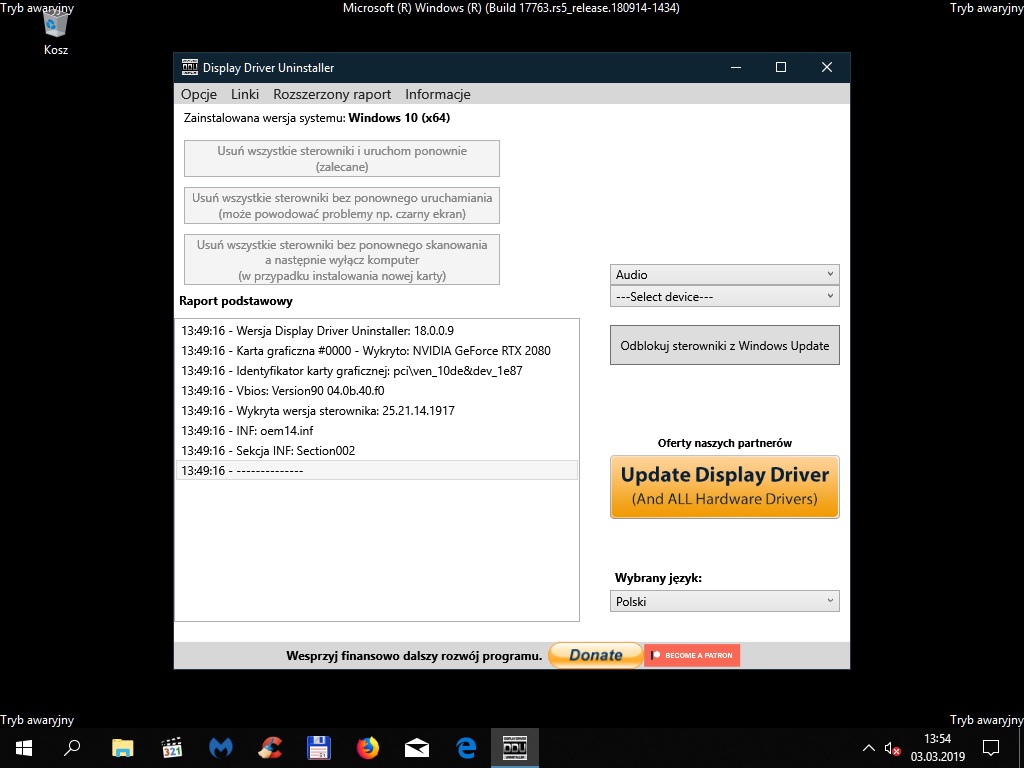
Task: Click the Donate button
Action: [x=596, y=655]
